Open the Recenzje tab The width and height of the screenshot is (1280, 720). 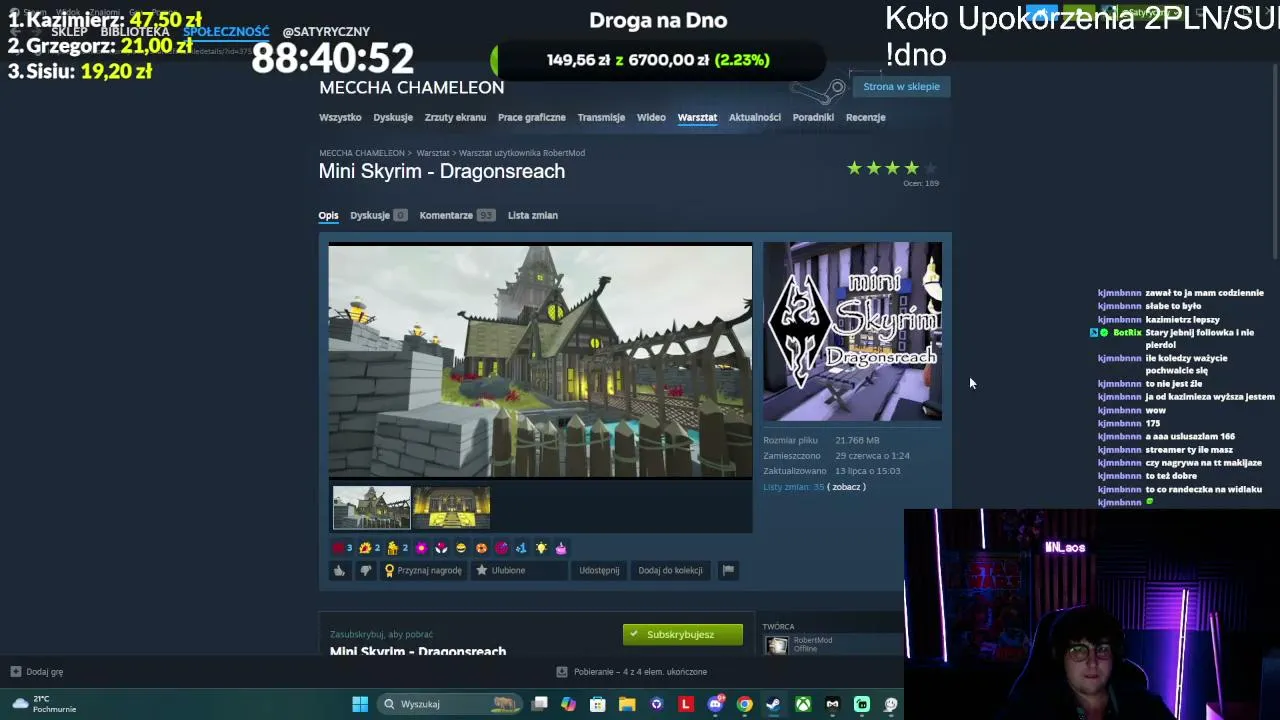(866, 117)
